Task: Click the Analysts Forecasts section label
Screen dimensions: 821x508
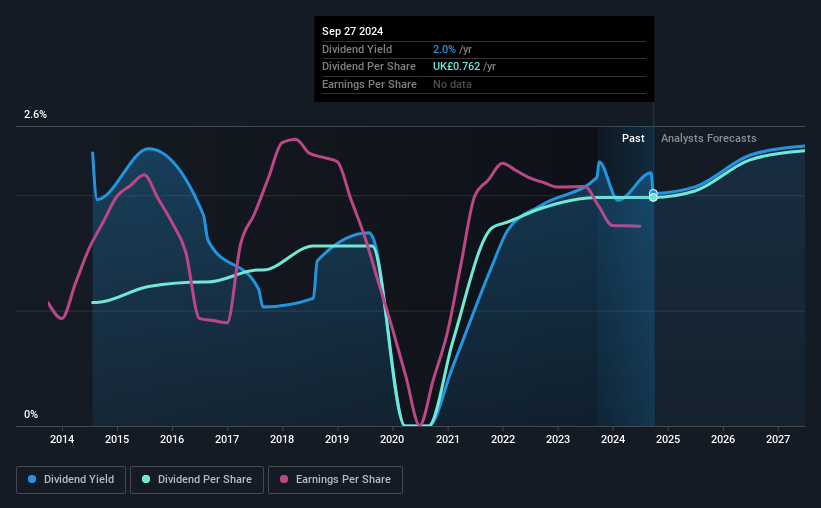Action: tap(708, 138)
